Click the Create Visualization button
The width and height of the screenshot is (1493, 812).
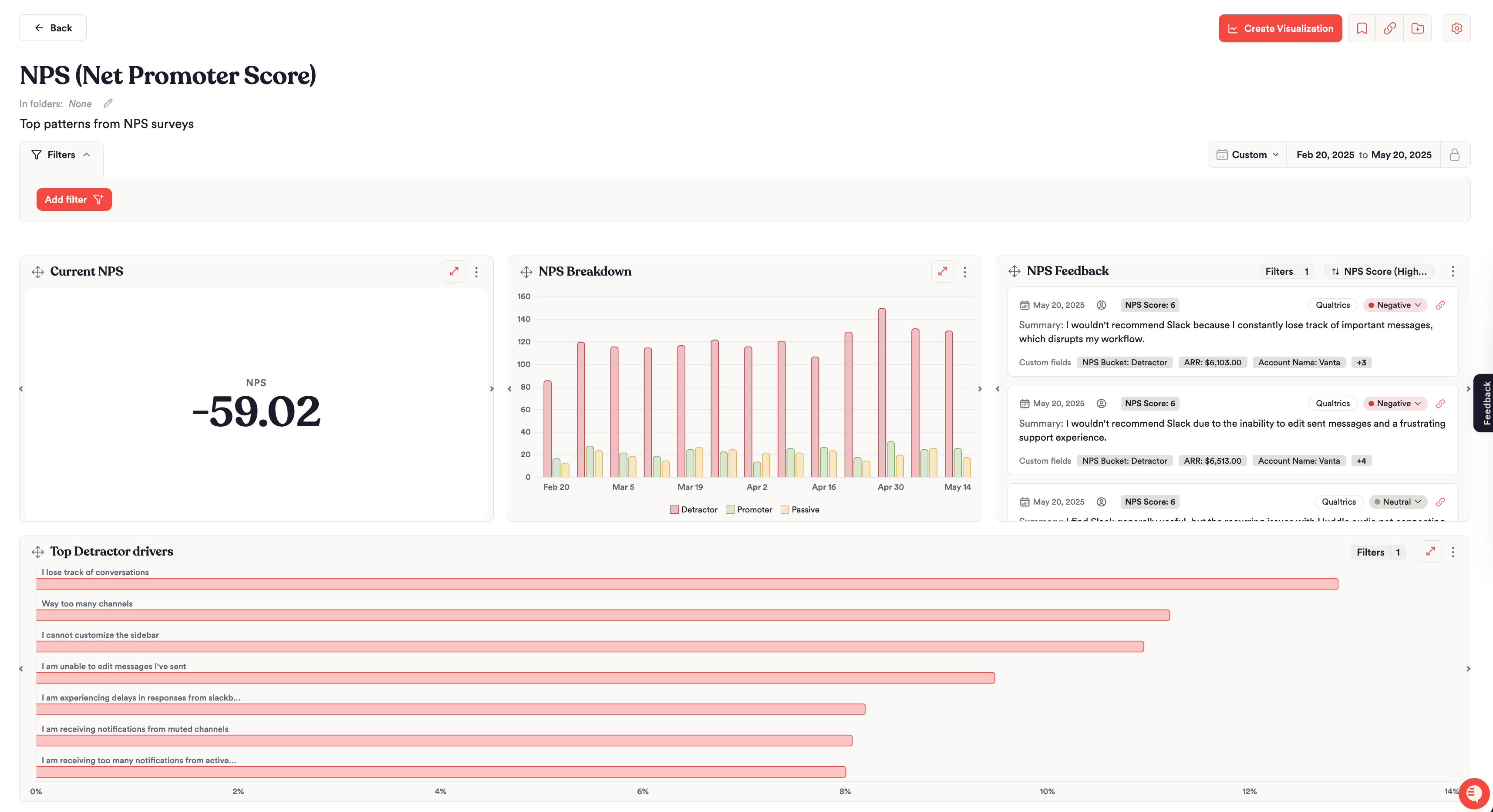pyautogui.click(x=1280, y=28)
